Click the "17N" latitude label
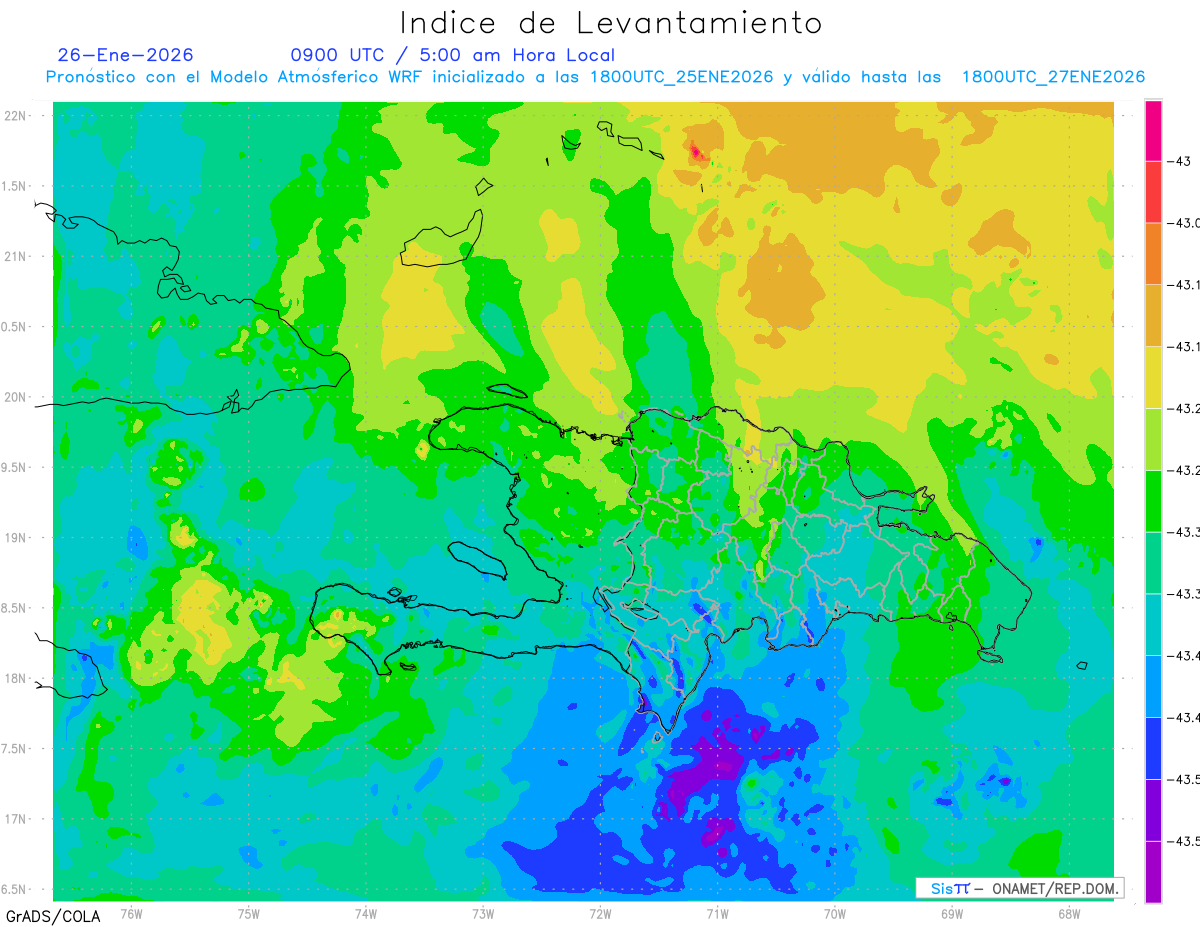Screen dimensions: 1200x927 pos(16,820)
